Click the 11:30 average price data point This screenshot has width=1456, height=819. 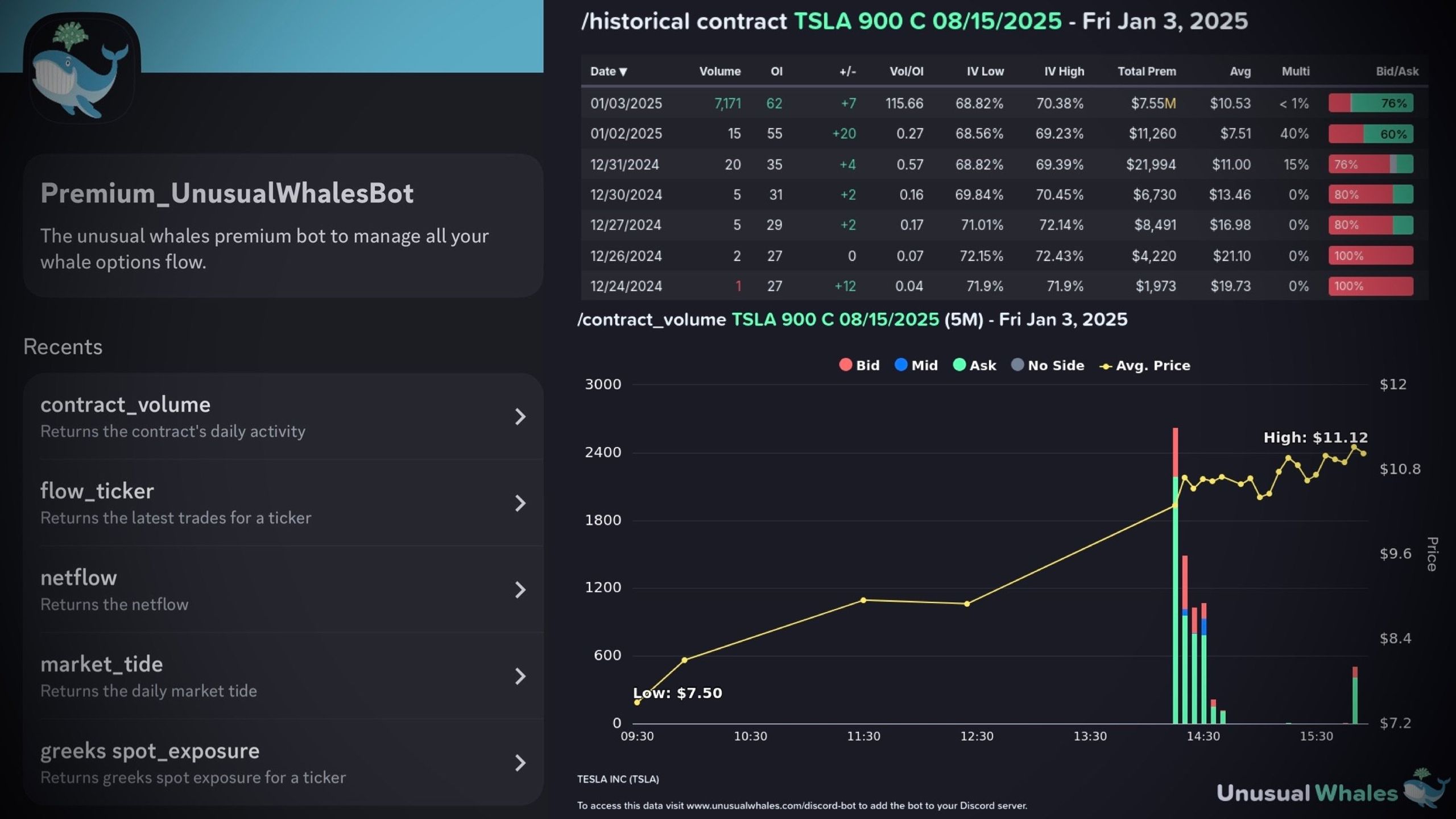coord(863,600)
